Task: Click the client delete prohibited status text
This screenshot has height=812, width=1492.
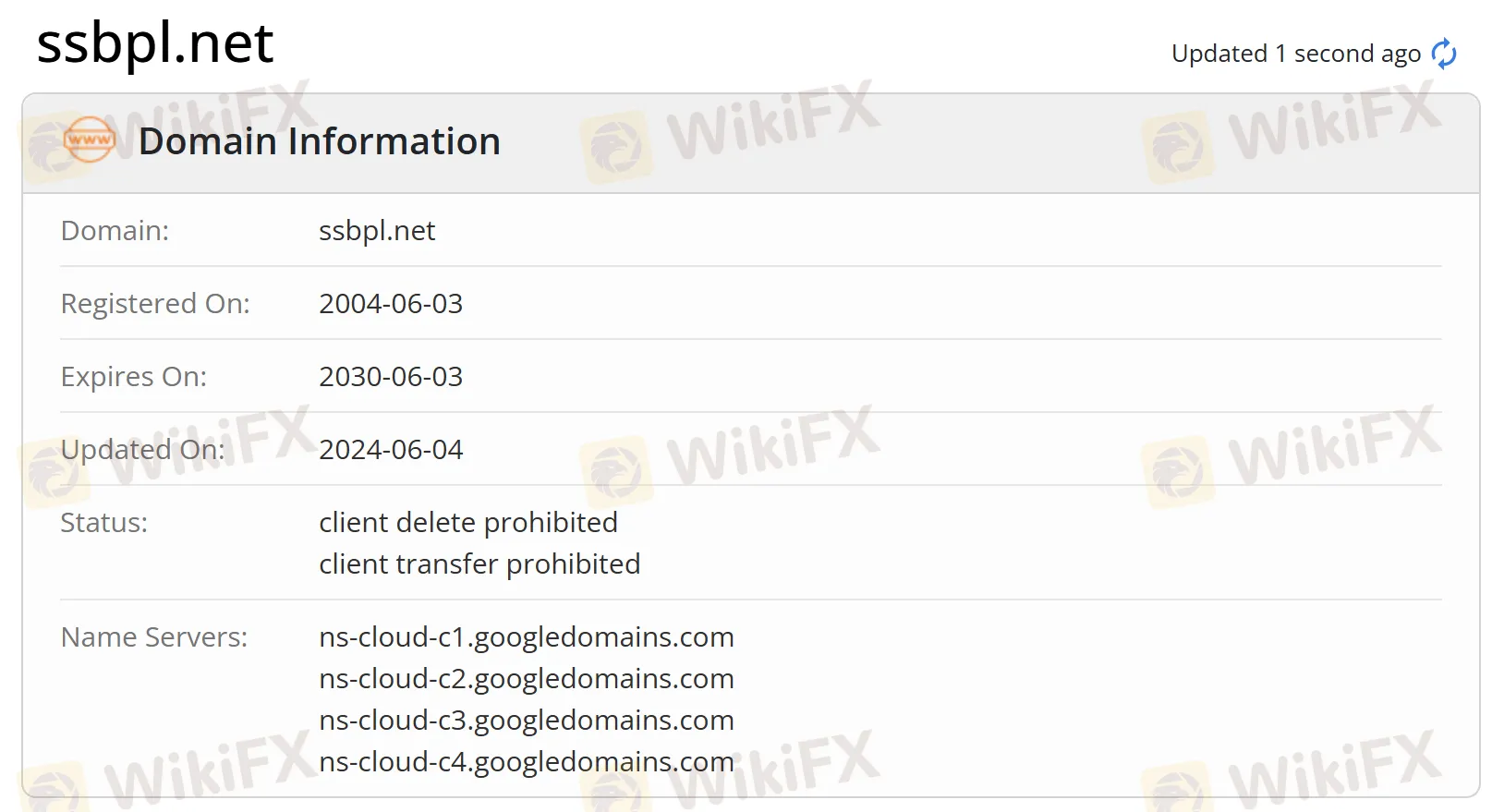Action: click(468, 522)
